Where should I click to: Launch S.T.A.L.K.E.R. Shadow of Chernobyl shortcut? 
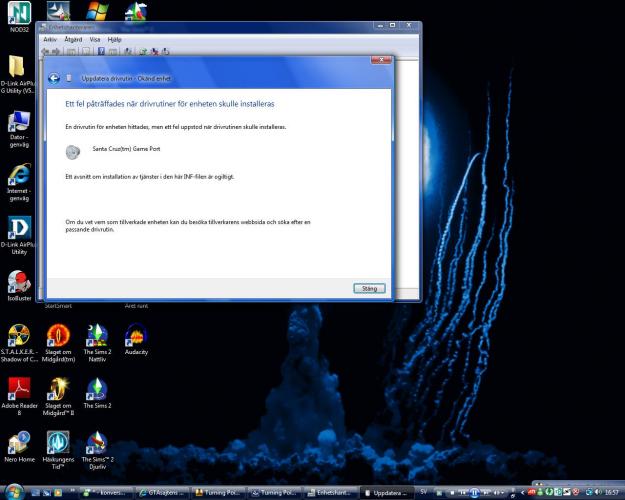[18, 336]
